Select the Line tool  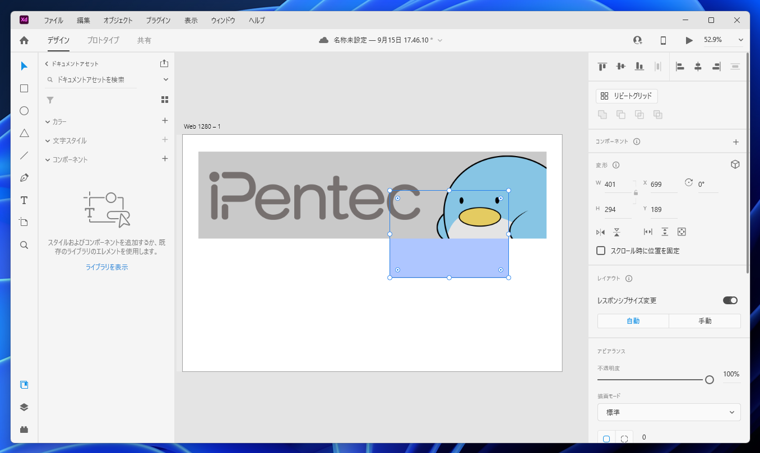pos(24,156)
